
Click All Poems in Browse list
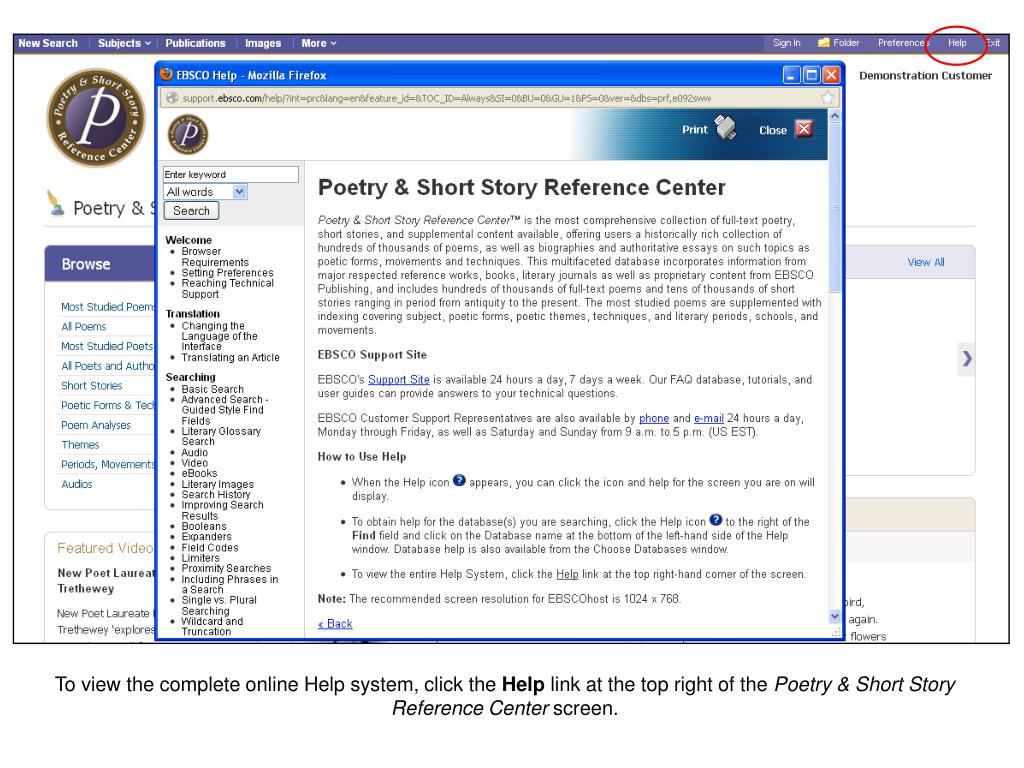(x=84, y=327)
